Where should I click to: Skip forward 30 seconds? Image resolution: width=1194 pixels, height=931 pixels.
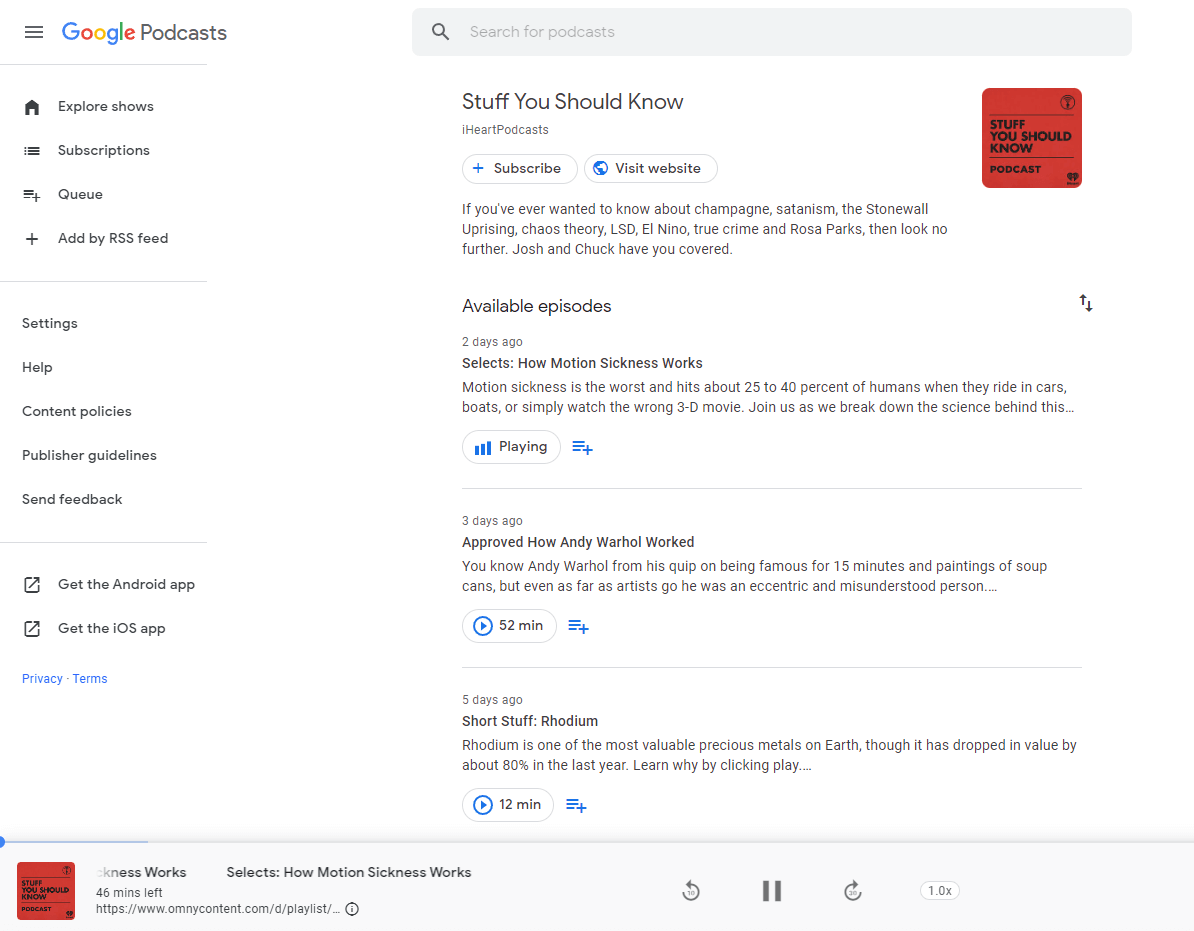(853, 891)
